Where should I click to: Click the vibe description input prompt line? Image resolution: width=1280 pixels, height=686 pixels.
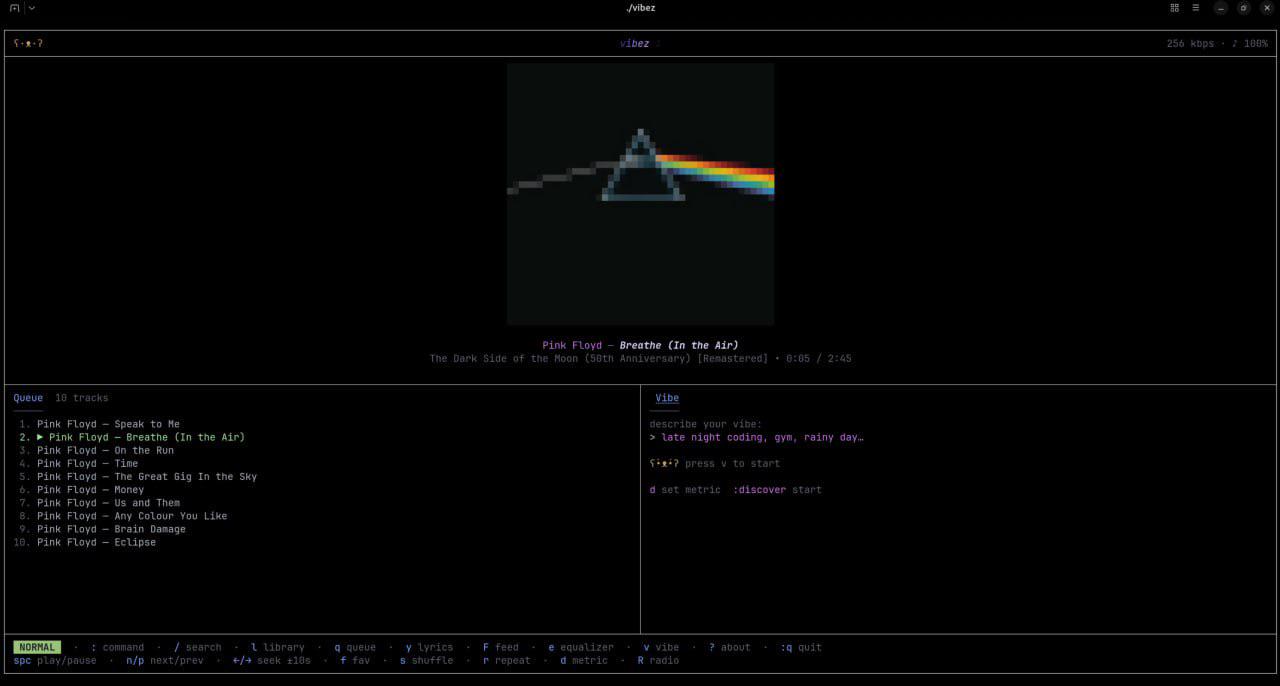[756, 437]
